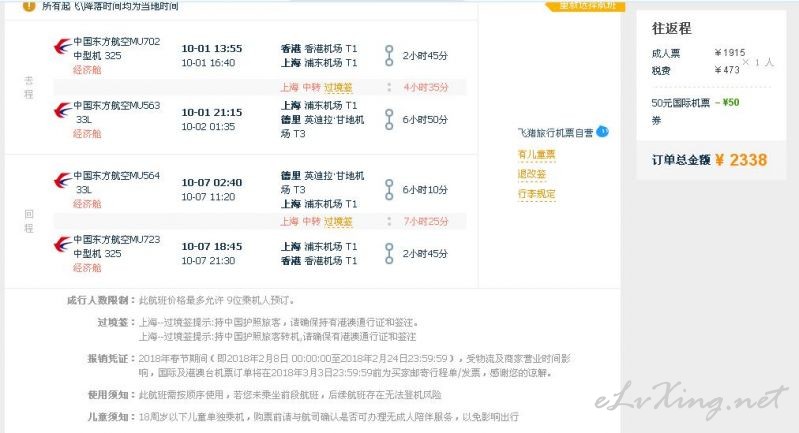Click the adult ticket price ¥1915
This screenshot has width=799, height=433.
click(x=730, y=52)
